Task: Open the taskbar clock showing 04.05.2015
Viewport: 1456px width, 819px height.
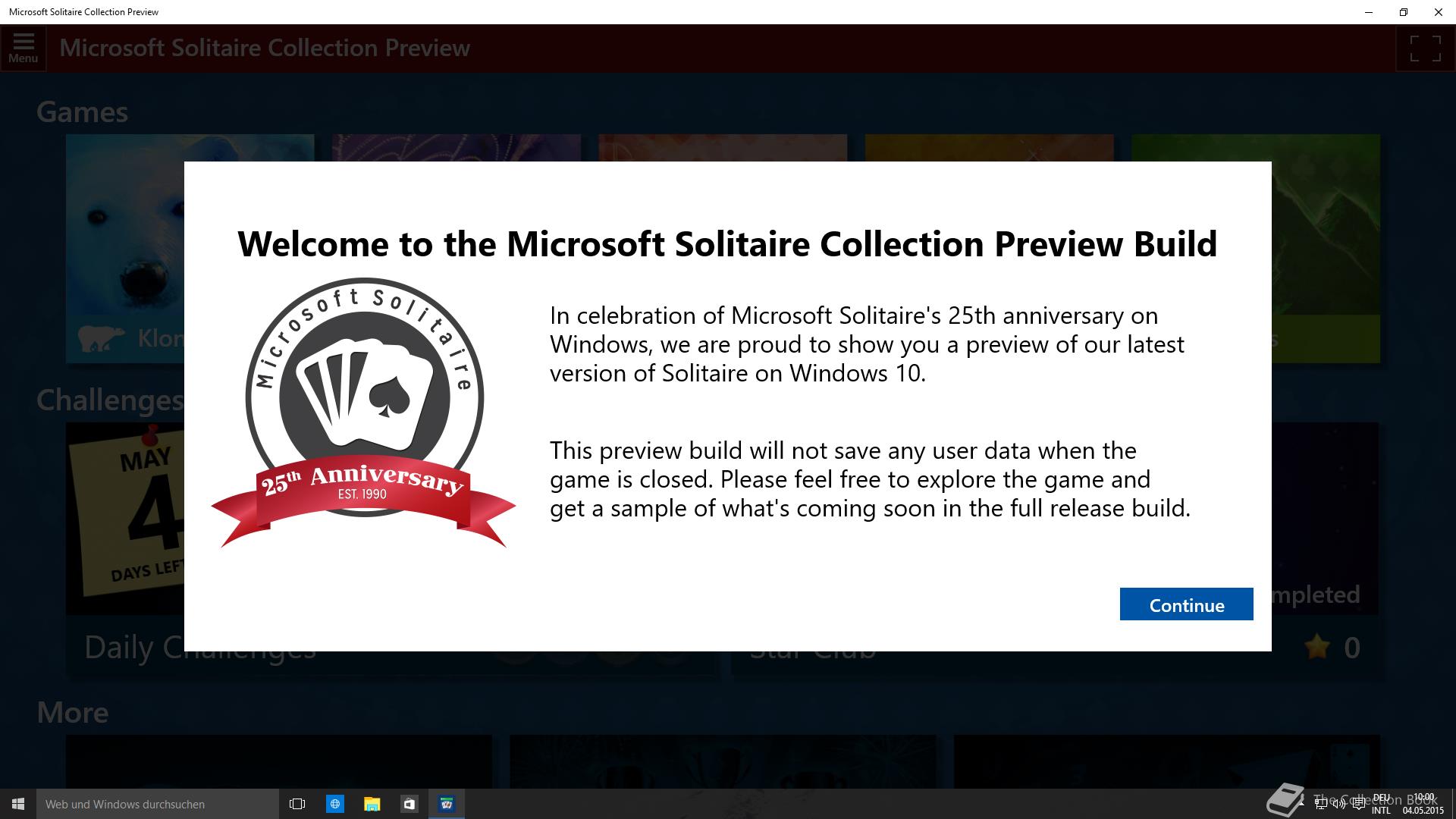Action: click(1423, 804)
